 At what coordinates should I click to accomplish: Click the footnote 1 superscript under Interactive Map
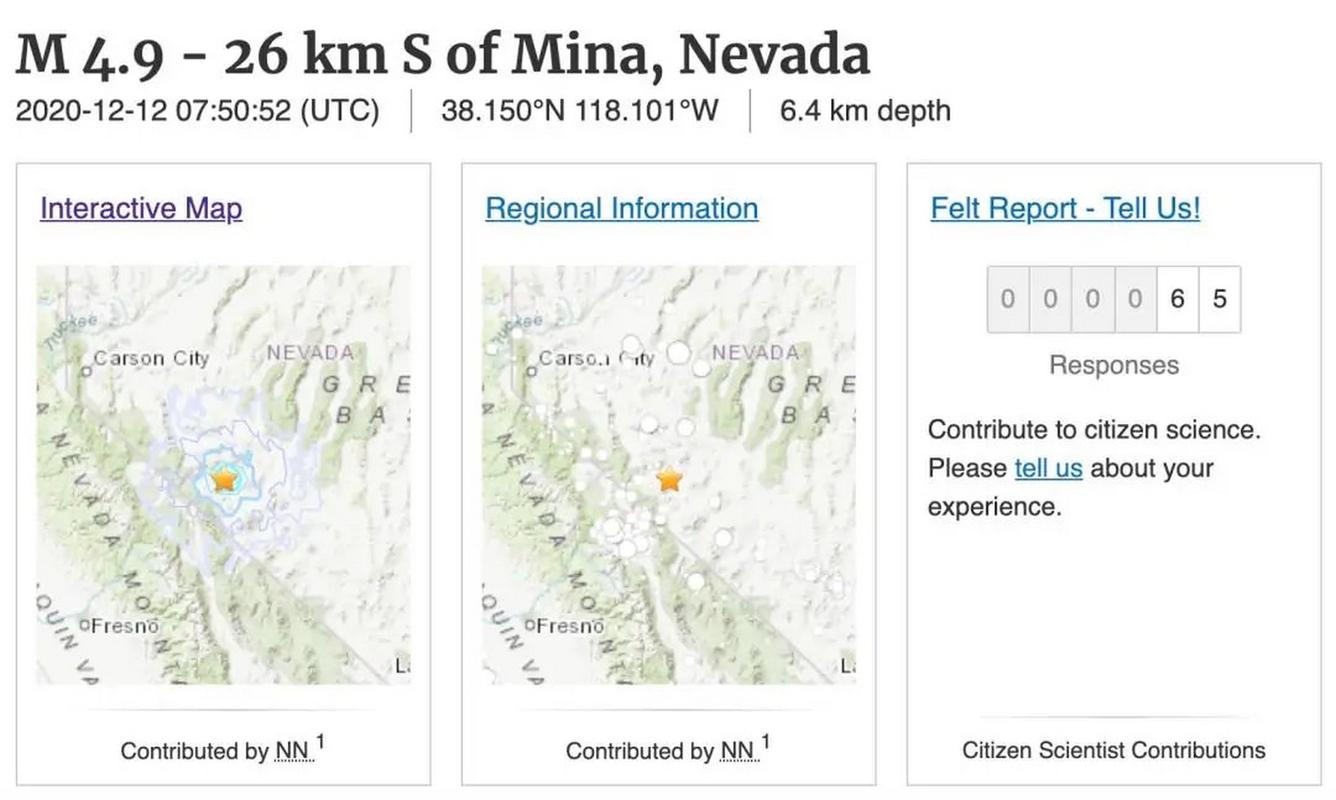[320, 743]
